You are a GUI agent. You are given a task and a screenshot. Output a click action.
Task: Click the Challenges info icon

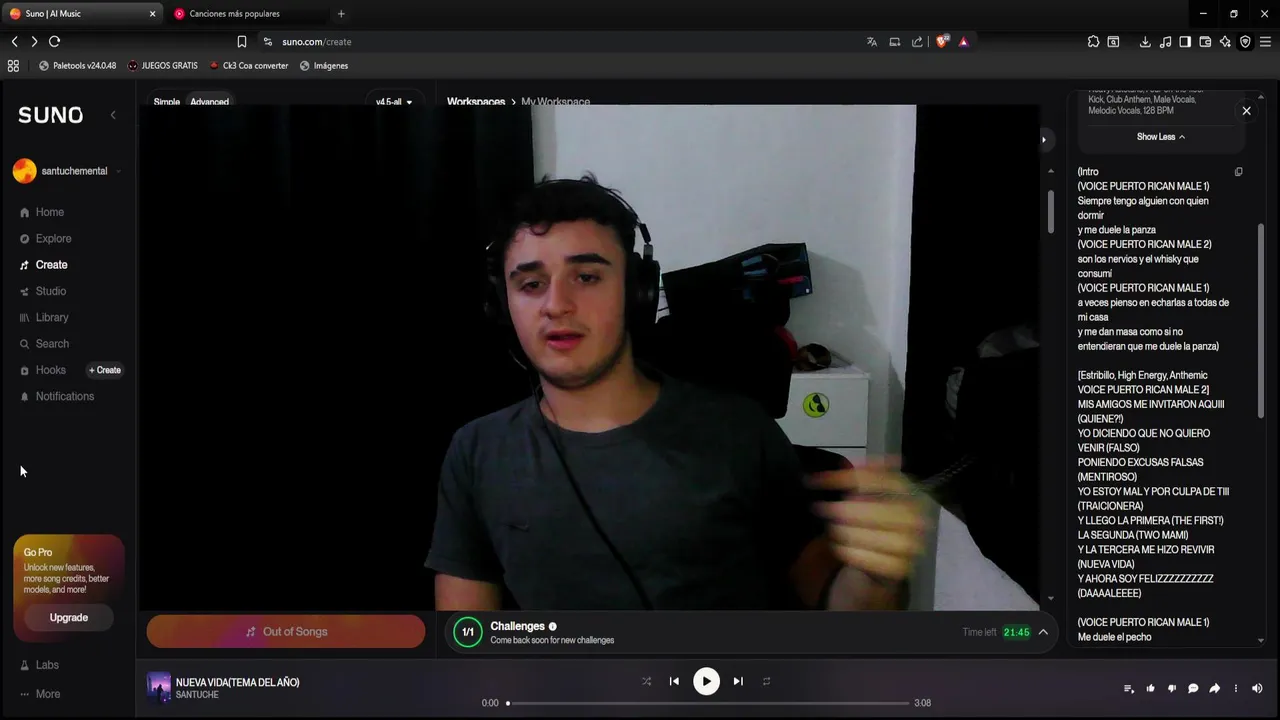552,627
